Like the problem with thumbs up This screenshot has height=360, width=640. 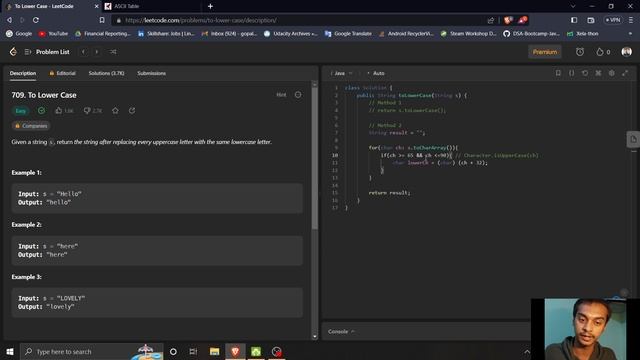click(64, 111)
